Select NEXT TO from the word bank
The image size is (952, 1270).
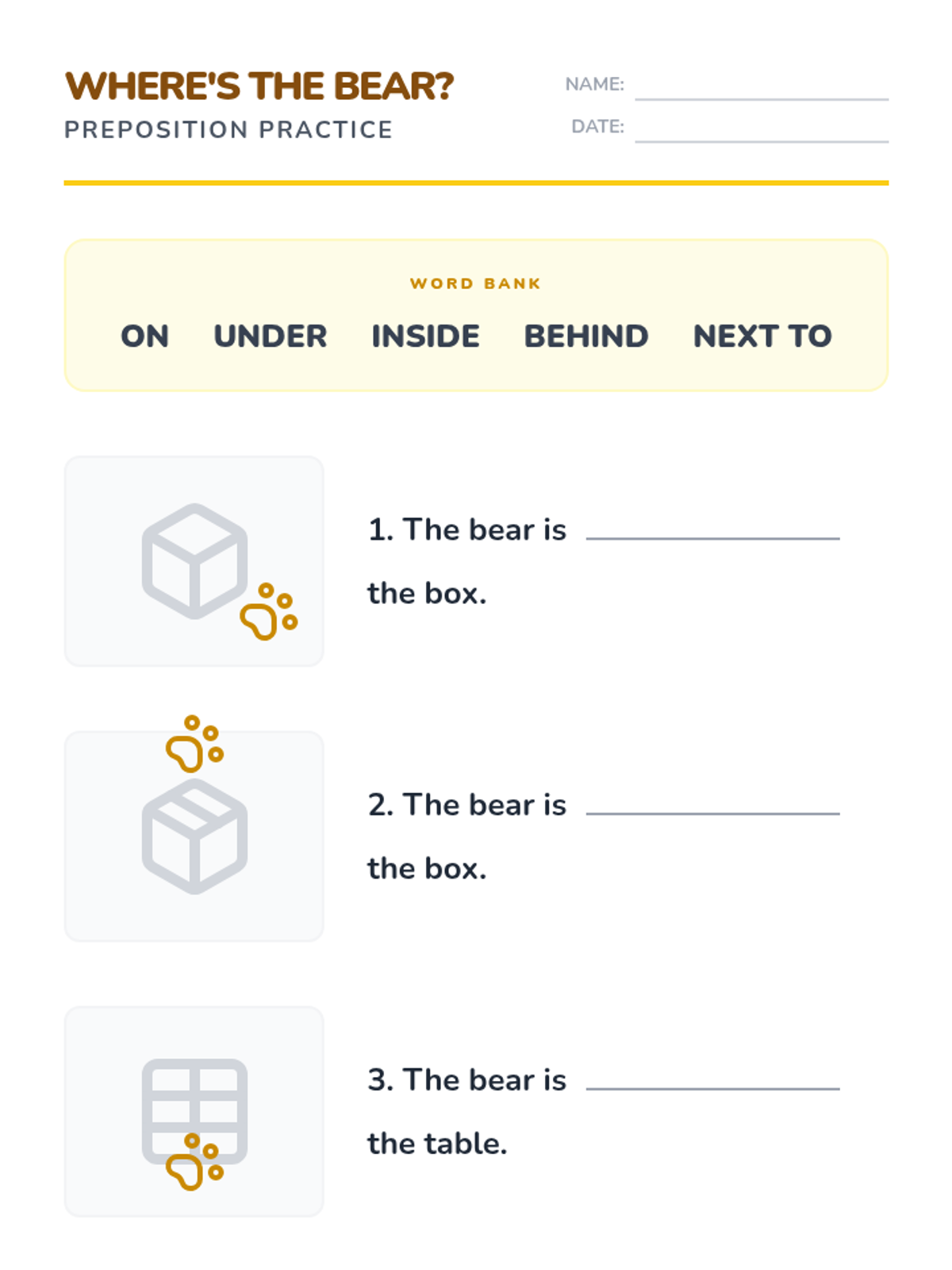[x=762, y=337]
